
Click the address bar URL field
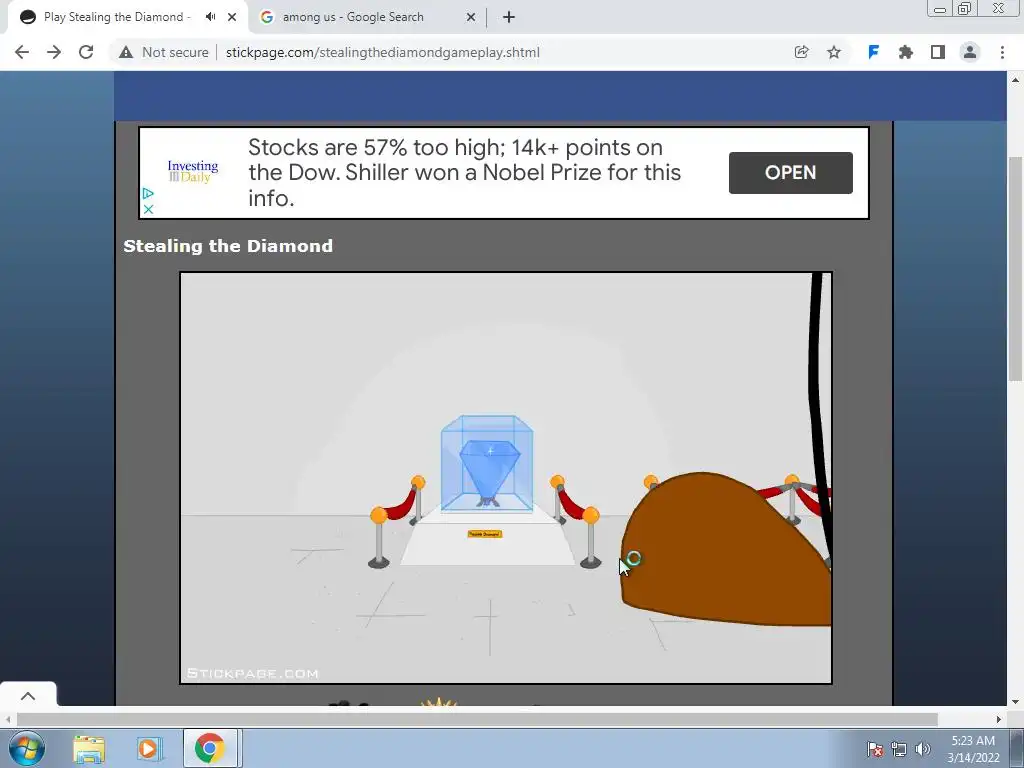(383, 52)
